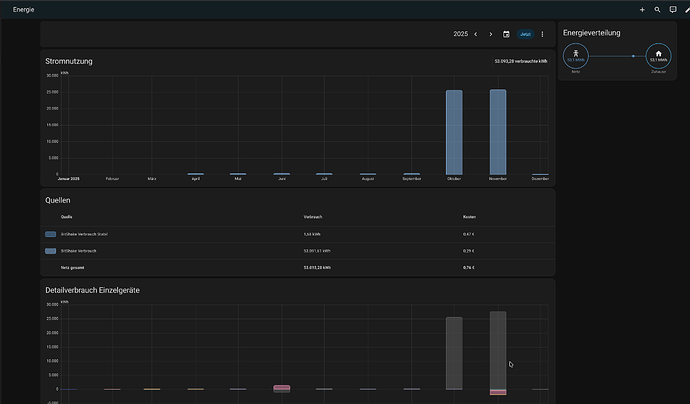The height and width of the screenshot is (404, 690).
Task: Click the Energie title in header
Action: coord(25,10)
